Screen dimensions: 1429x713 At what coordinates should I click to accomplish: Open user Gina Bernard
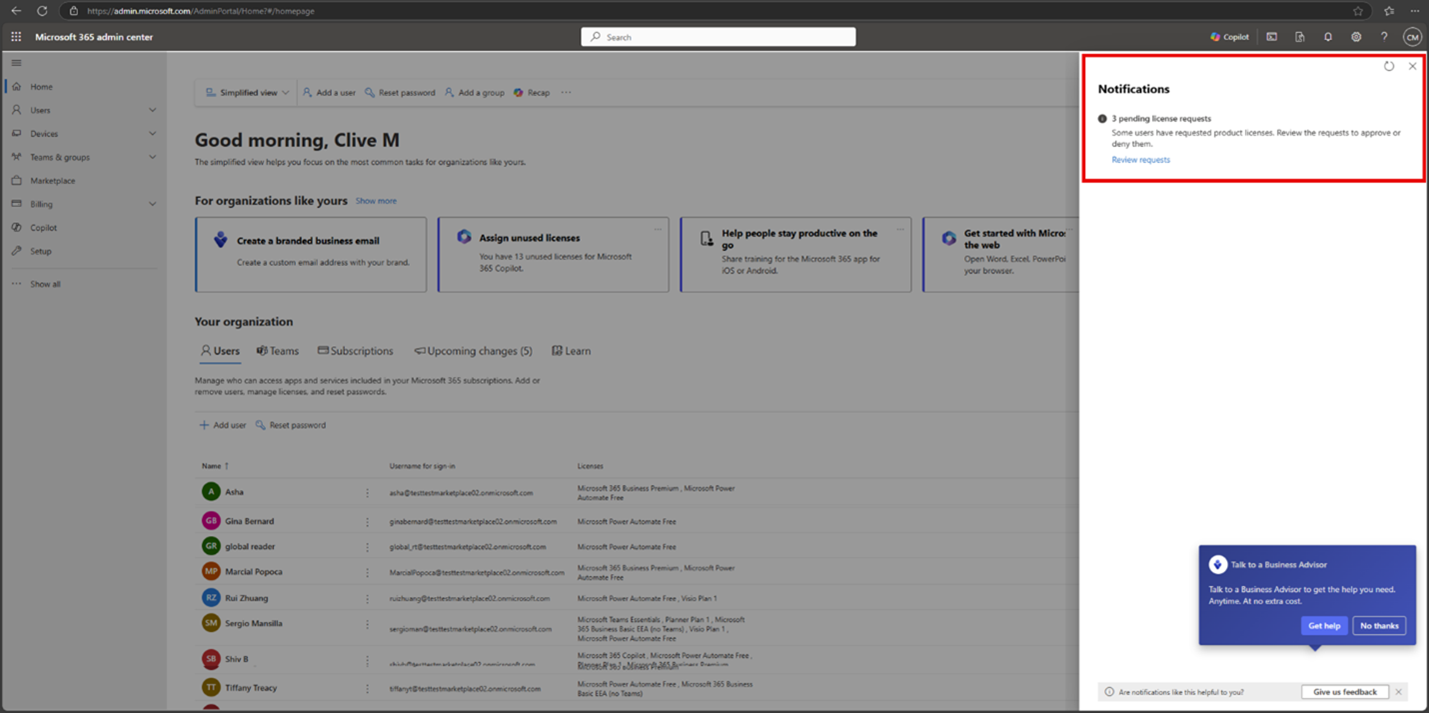(x=249, y=521)
